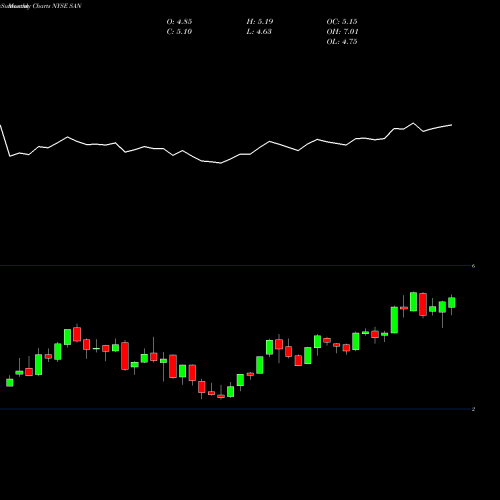This screenshot has height=500, width=500.
Task: Select the 'OH: 7.01' reading
Action: click(x=342, y=32)
